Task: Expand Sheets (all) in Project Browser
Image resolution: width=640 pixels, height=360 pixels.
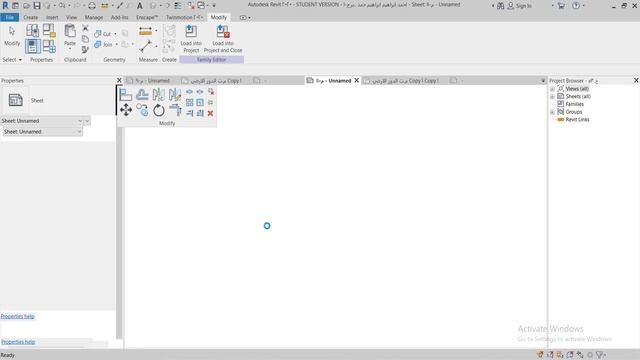Action: pyautogui.click(x=552, y=96)
